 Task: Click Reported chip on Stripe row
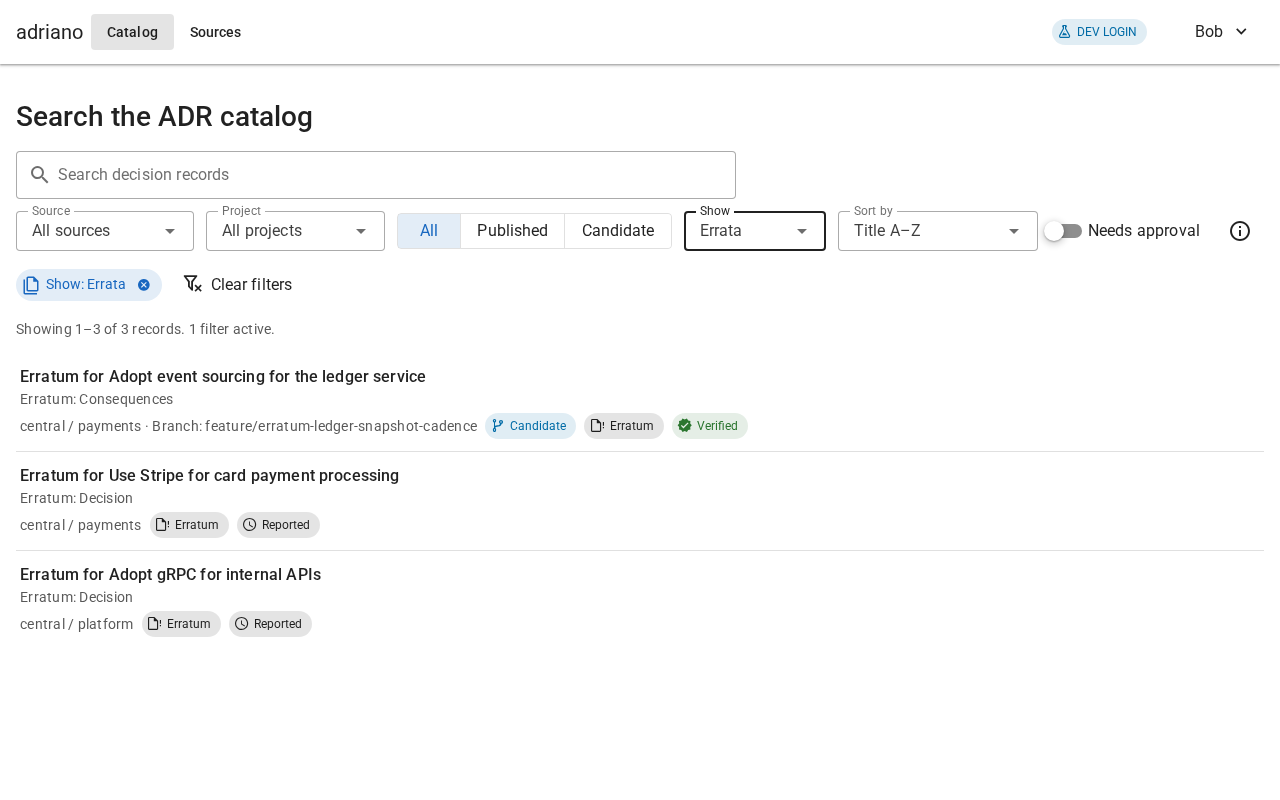coord(278,525)
